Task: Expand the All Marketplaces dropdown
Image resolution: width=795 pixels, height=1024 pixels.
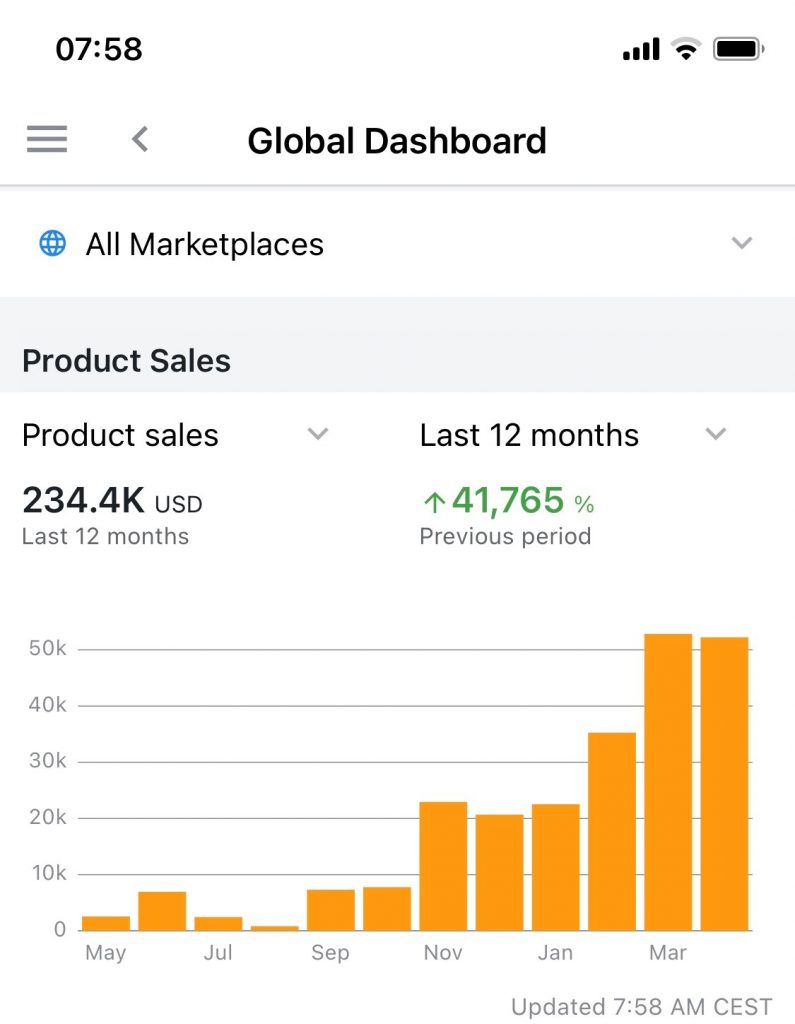Action: pos(741,243)
